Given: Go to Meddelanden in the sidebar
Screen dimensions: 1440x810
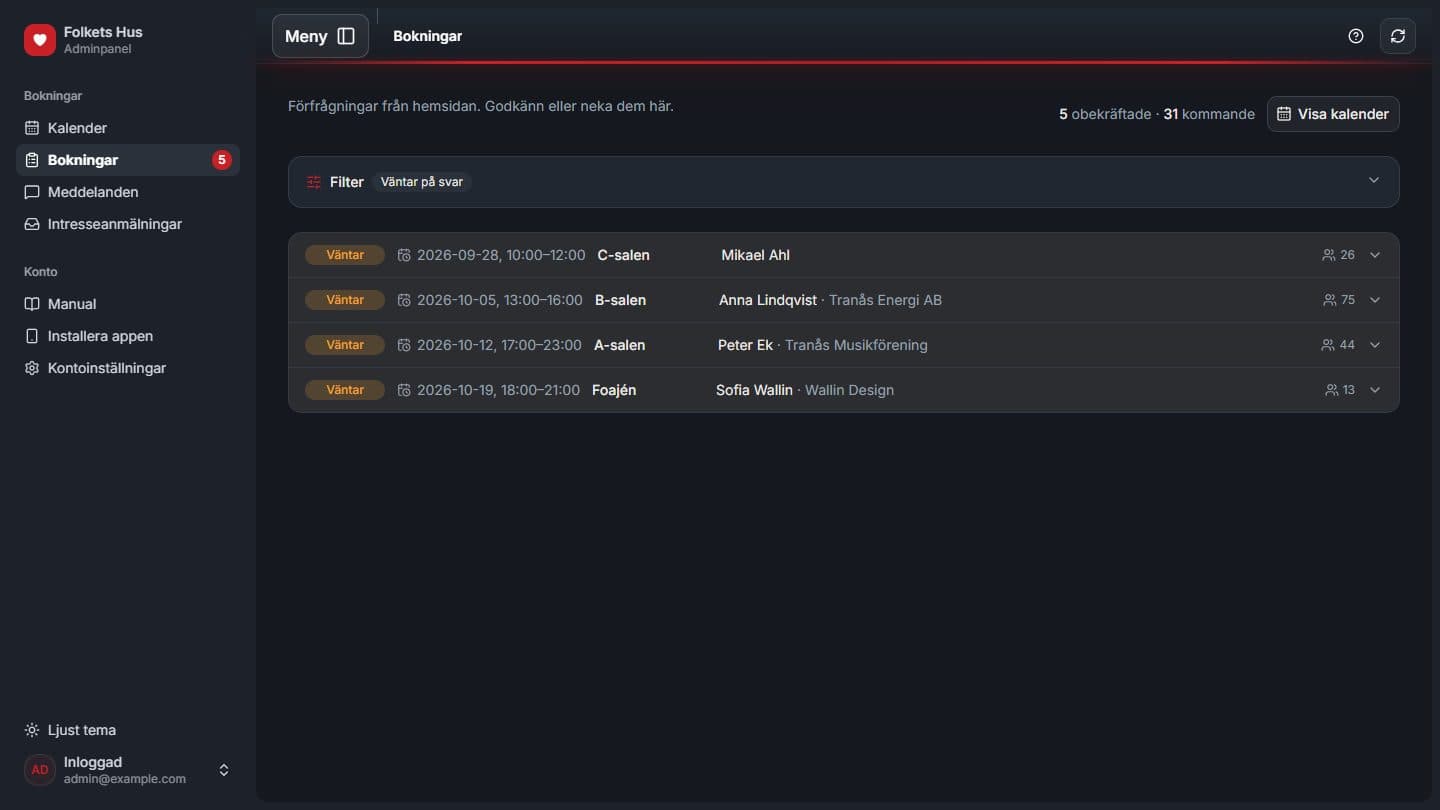Looking at the screenshot, I should coord(128,192).
